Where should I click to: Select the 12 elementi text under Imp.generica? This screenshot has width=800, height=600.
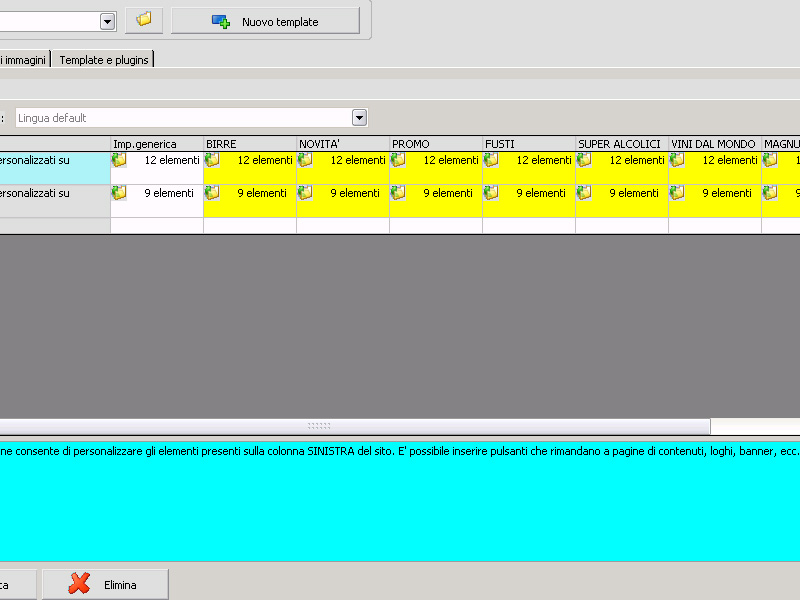(x=172, y=160)
